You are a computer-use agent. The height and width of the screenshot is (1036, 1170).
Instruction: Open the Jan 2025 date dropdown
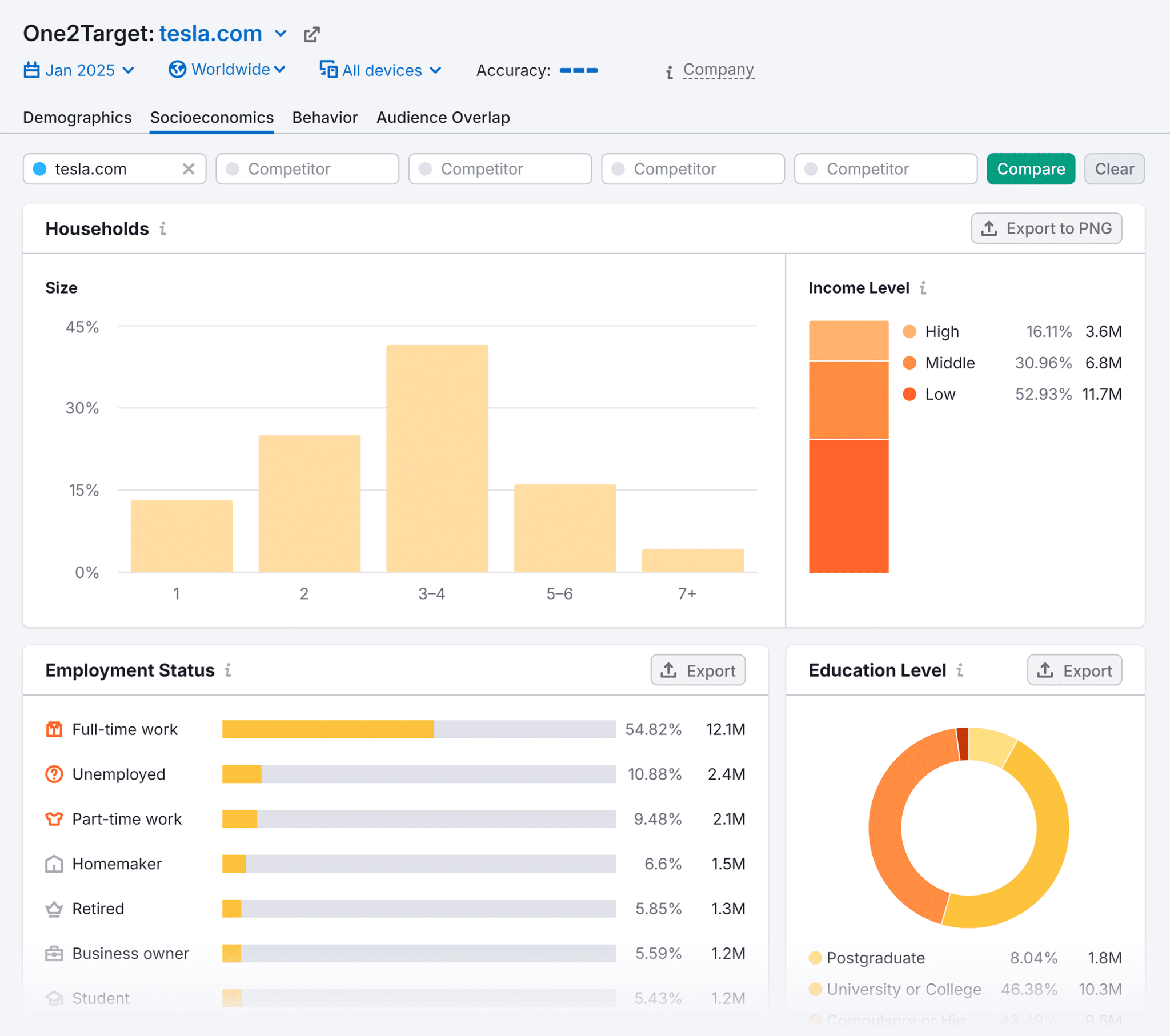click(x=79, y=70)
